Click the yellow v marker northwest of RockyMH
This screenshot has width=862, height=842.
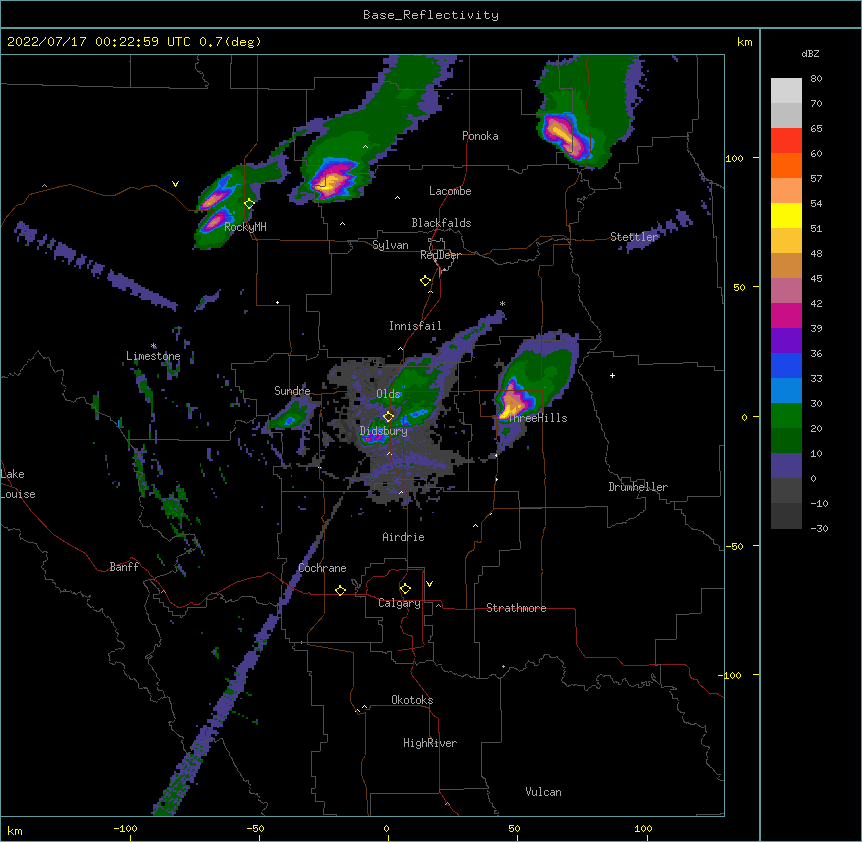pyautogui.click(x=175, y=184)
